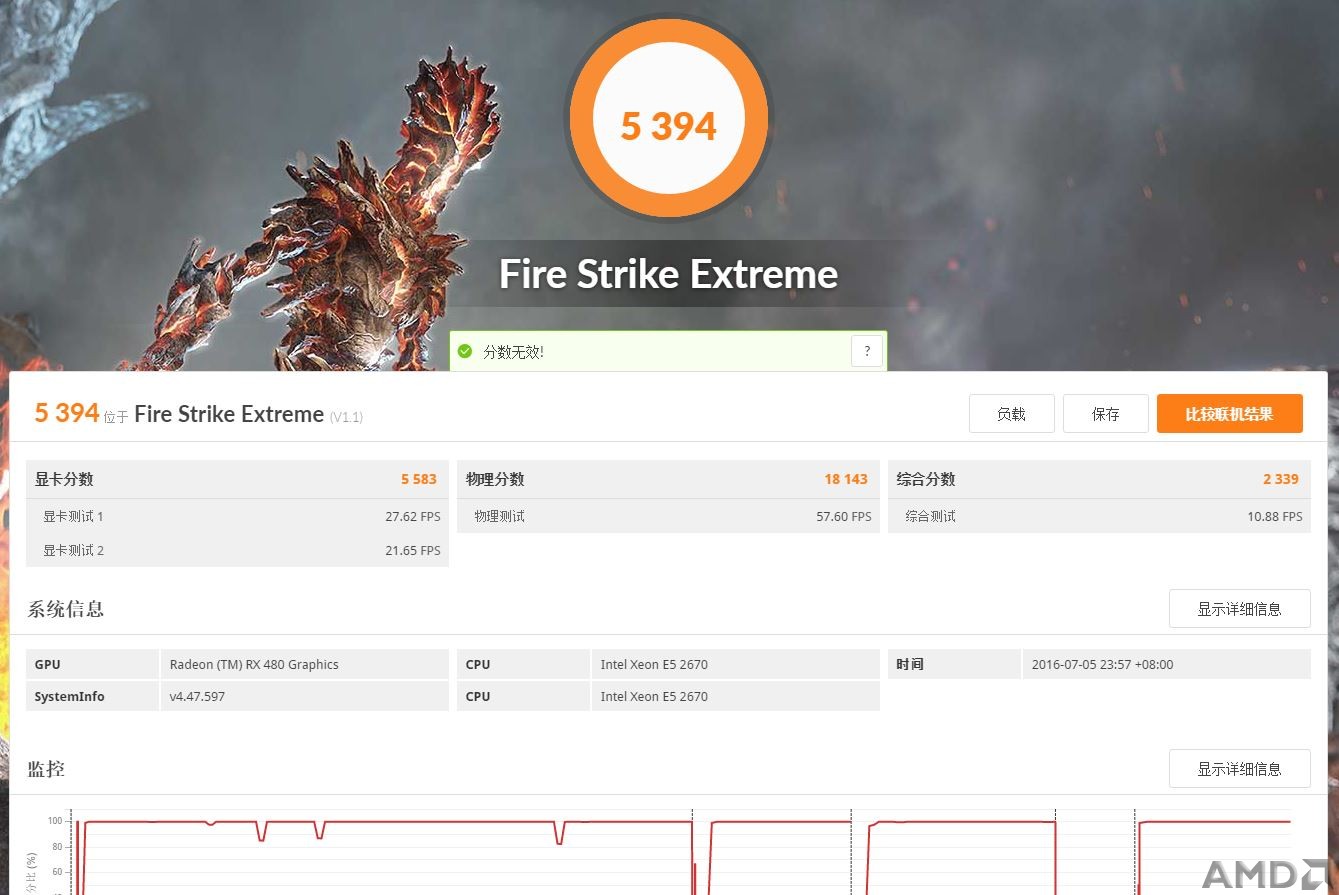Screen dimensions: 1339x895
Task: Click the 27.62 FPS value
Action: pos(413,517)
